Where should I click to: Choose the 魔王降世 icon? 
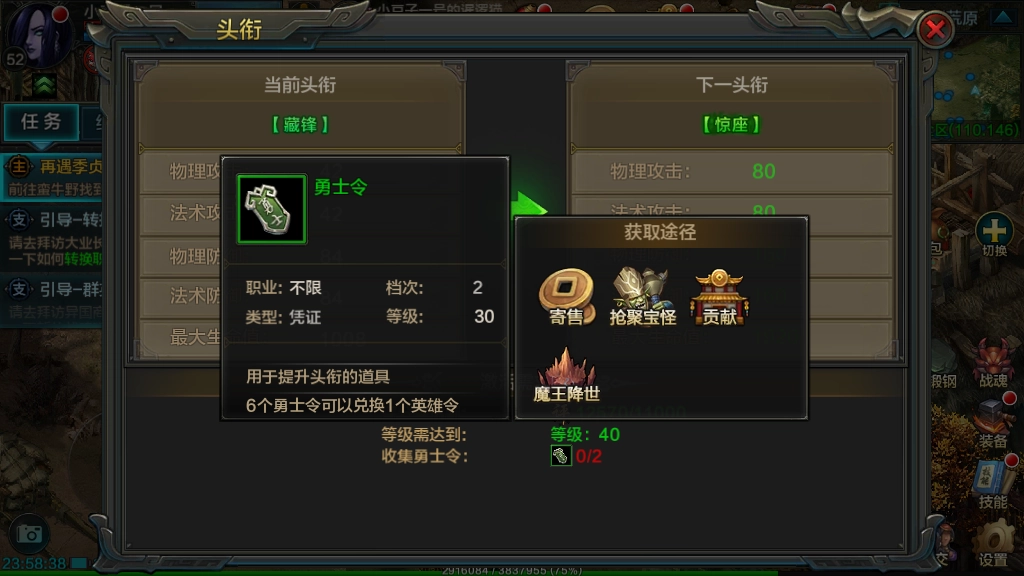tap(566, 374)
